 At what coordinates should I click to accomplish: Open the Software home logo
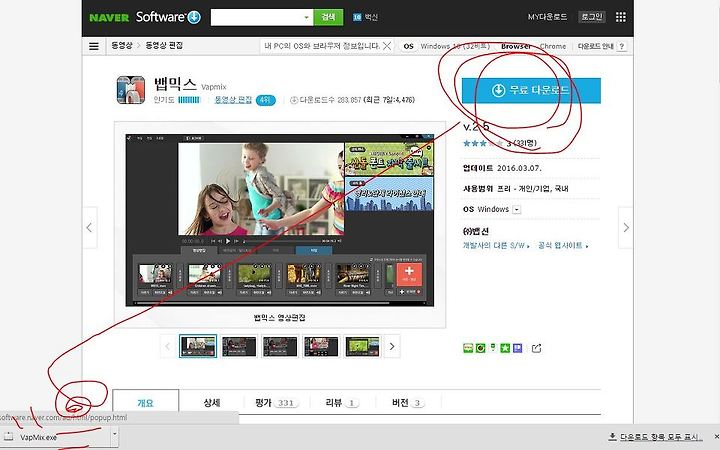[x=168, y=17]
